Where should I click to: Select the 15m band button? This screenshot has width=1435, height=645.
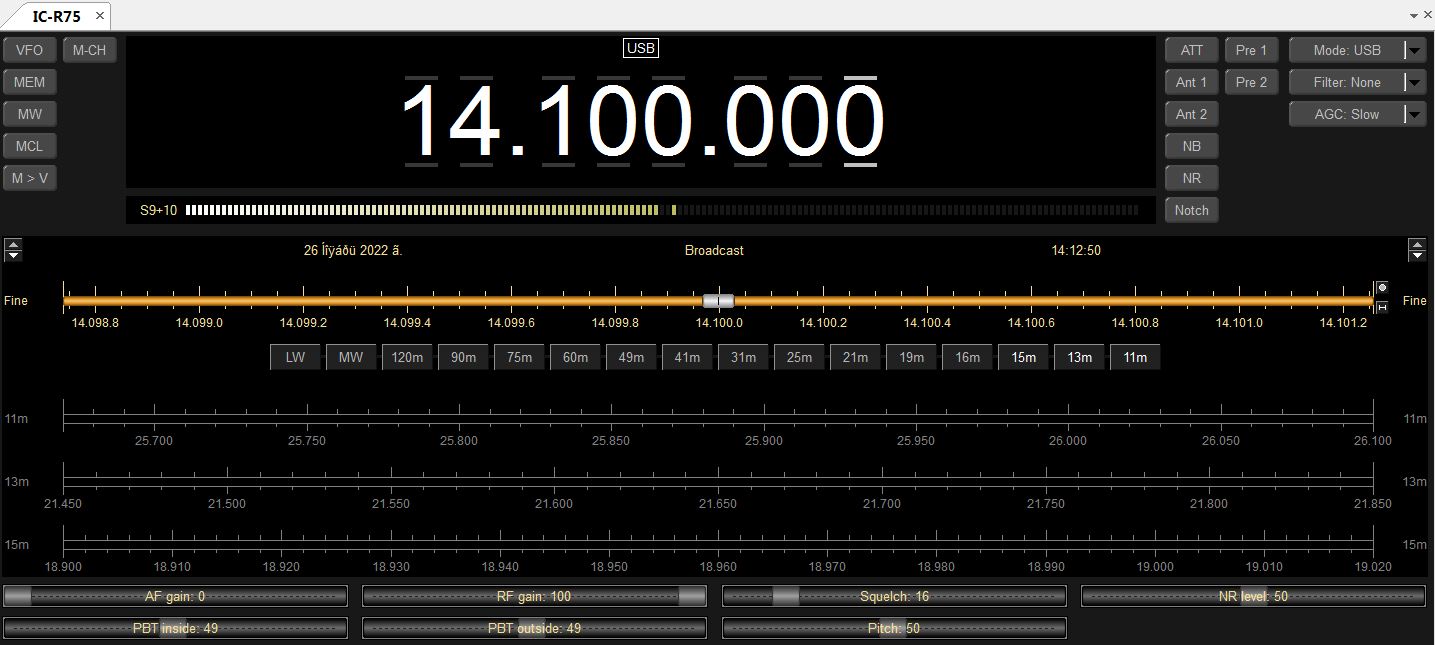coord(1023,357)
